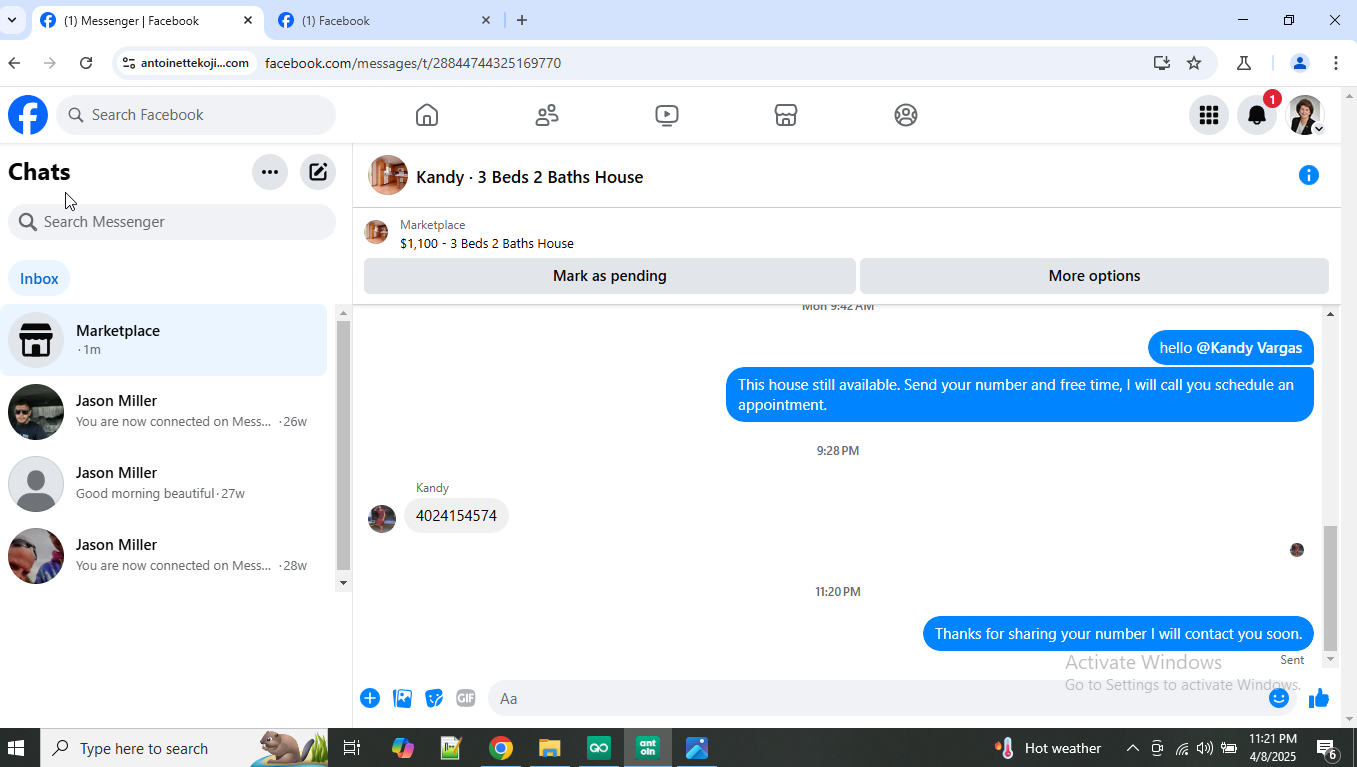
Task: Choose a GIF from the GIF icon
Action: tap(466, 698)
